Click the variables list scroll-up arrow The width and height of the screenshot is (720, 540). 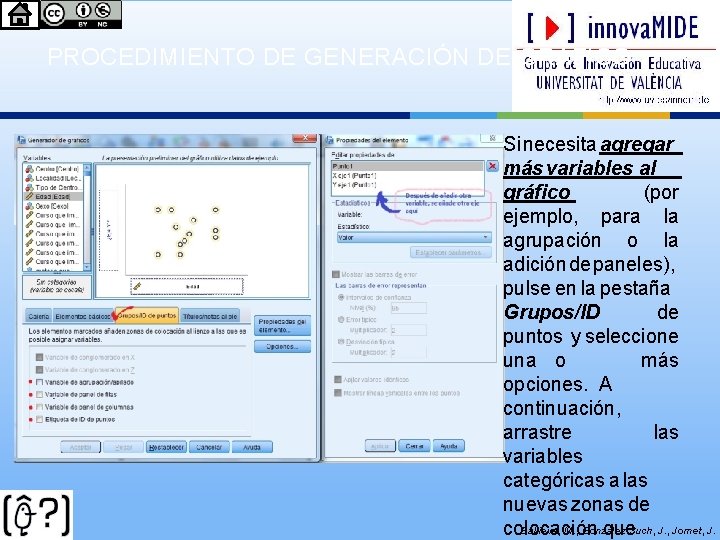87,168
